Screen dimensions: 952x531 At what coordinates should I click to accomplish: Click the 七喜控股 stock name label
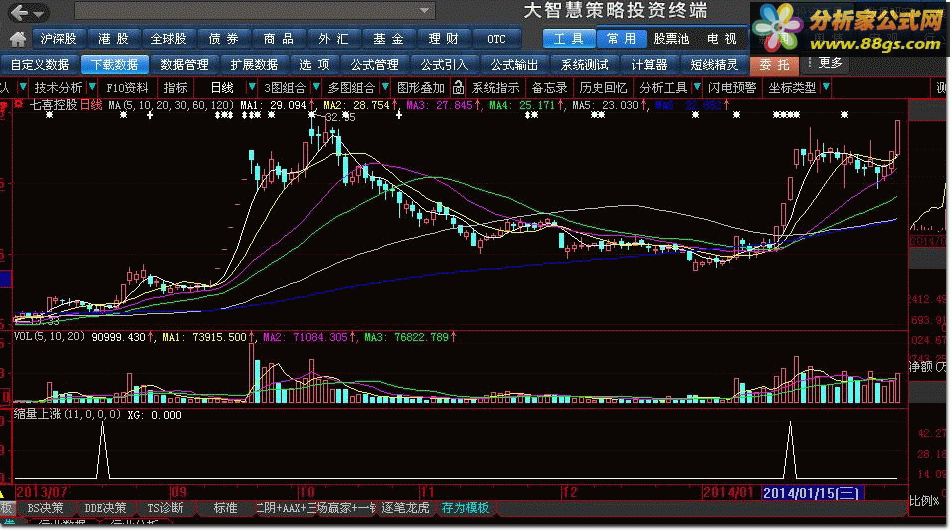click(x=53, y=105)
